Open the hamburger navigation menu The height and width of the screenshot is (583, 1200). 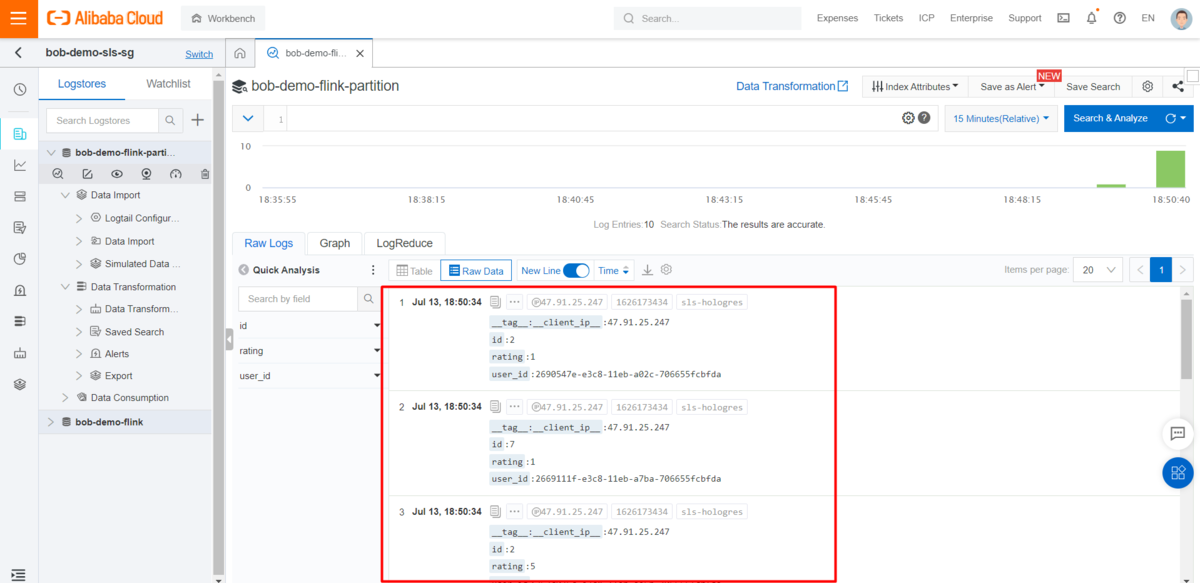point(18,18)
